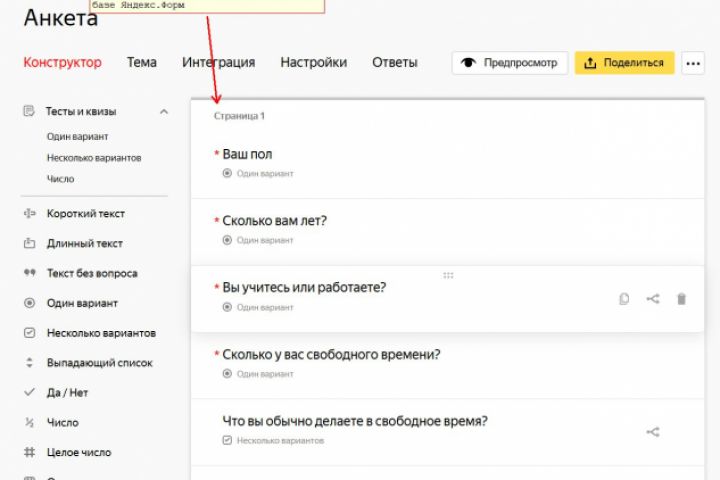Add a 'Длинный текст' field from sidebar
The height and width of the screenshot is (480, 720).
pyautogui.click(x=84, y=243)
